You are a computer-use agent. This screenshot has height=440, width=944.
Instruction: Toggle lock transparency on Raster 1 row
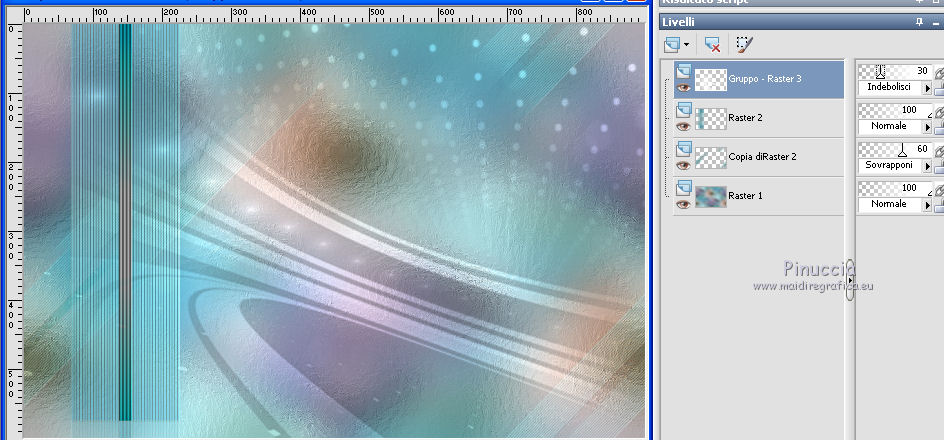[939, 205]
